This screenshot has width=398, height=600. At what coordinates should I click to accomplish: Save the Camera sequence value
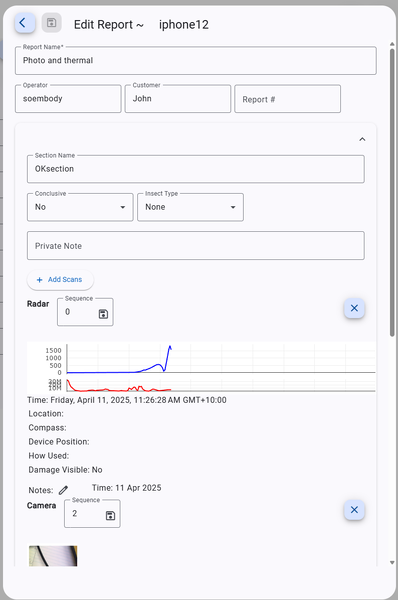click(110, 516)
